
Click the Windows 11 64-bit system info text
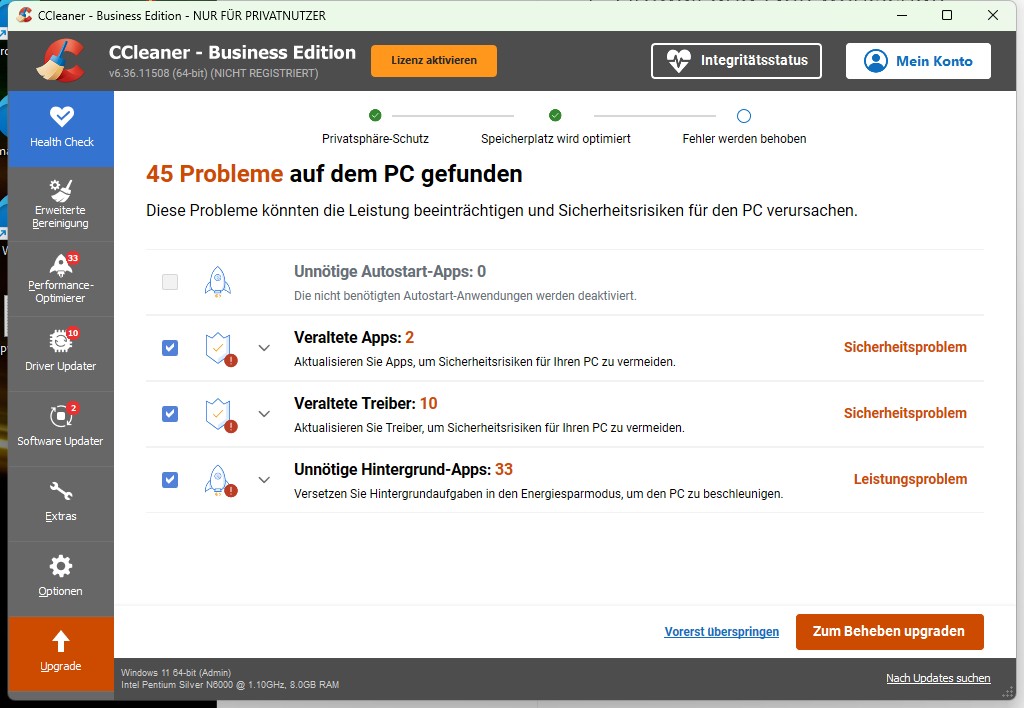click(176, 673)
